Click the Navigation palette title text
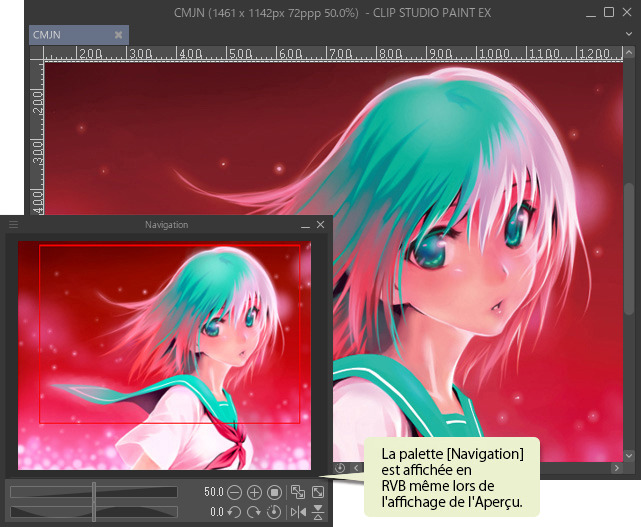Image resolution: width=641 pixels, height=527 pixels. coord(166,225)
